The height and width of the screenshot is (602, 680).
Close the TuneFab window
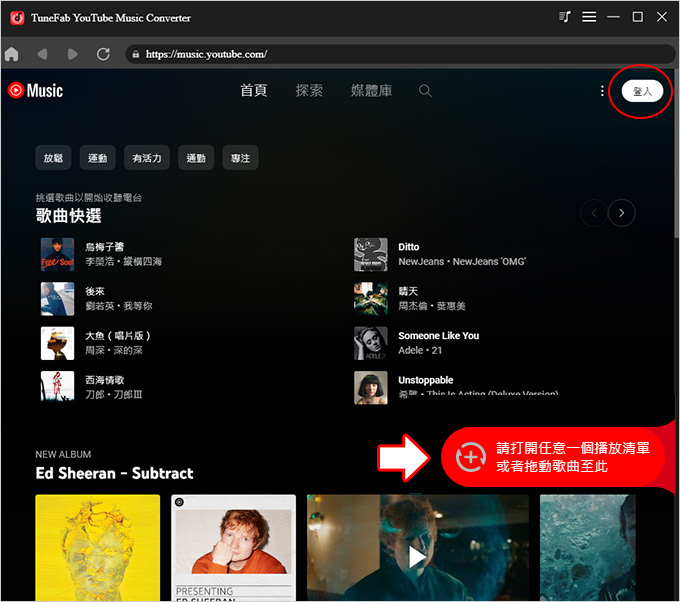pyautogui.click(x=662, y=17)
